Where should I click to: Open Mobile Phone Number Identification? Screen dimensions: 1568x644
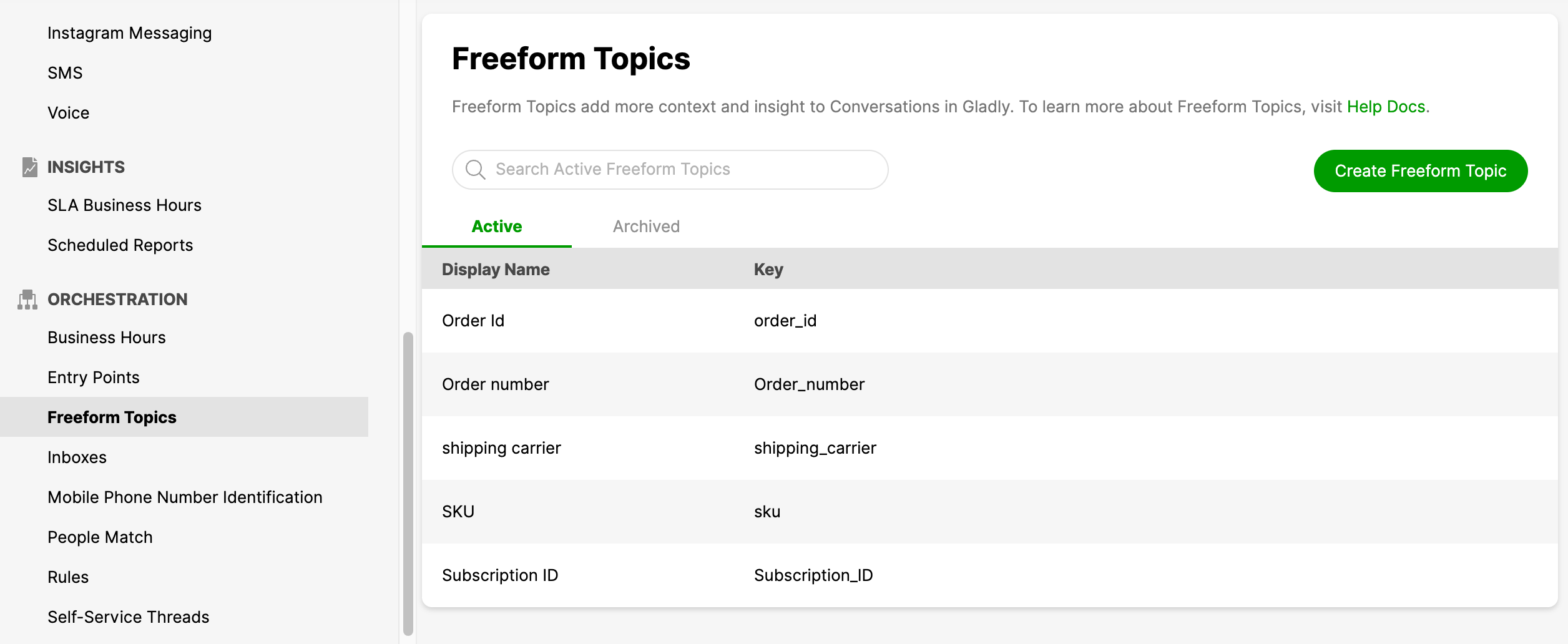185,497
